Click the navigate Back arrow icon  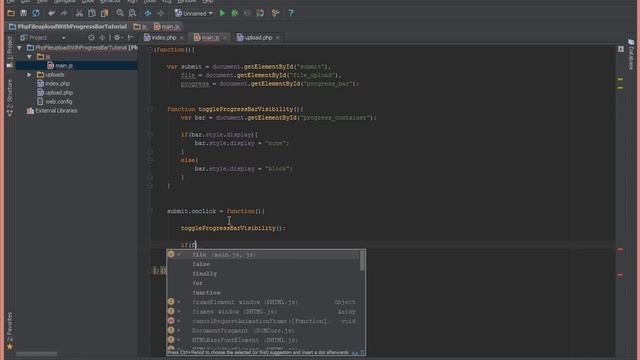click(x=148, y=13)
